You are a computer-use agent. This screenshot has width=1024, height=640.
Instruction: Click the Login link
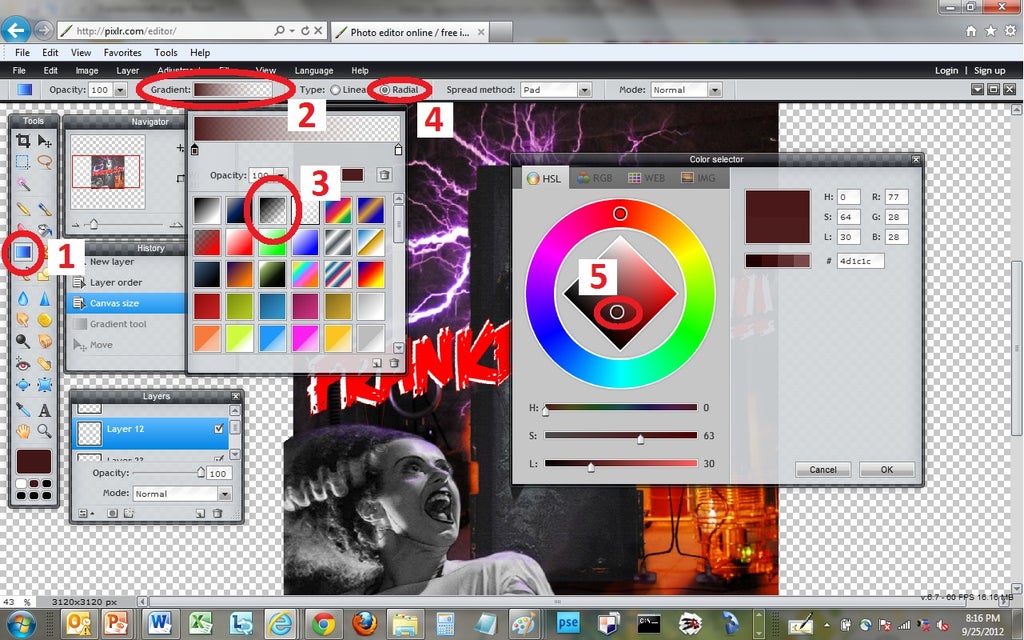pos(946,71)
